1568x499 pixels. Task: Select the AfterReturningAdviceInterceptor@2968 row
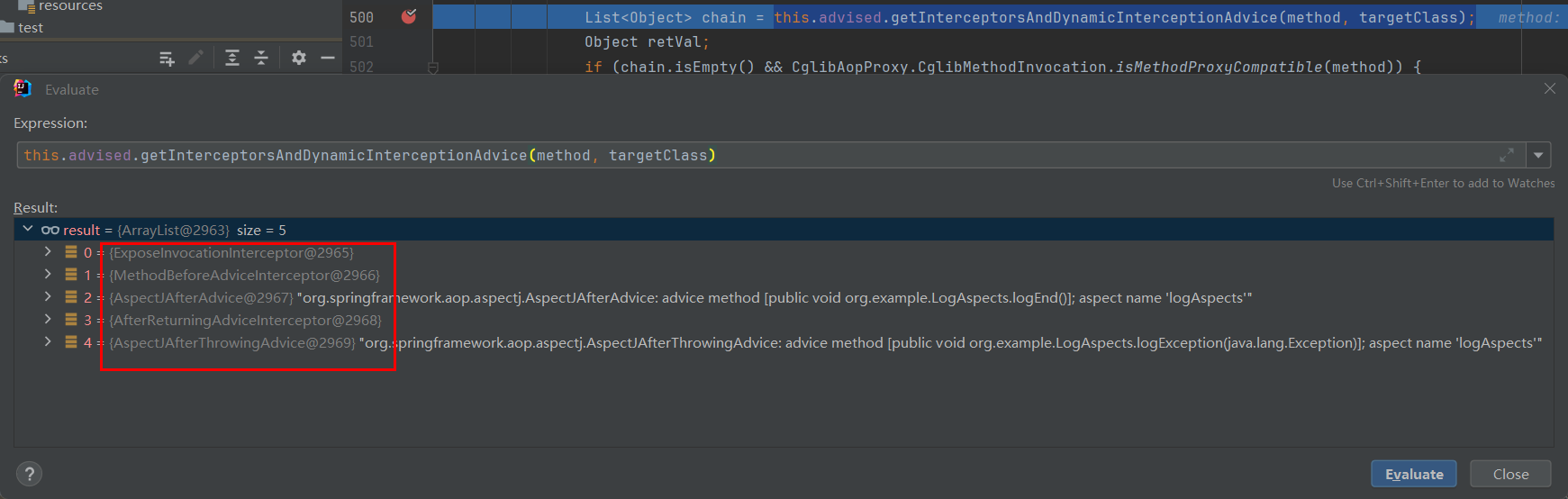click(x=784, y=320)
